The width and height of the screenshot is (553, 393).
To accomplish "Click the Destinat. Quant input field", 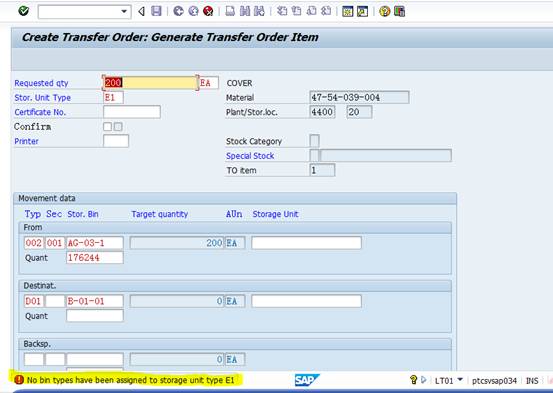I will pyautogui.click(x=95, y=316).
